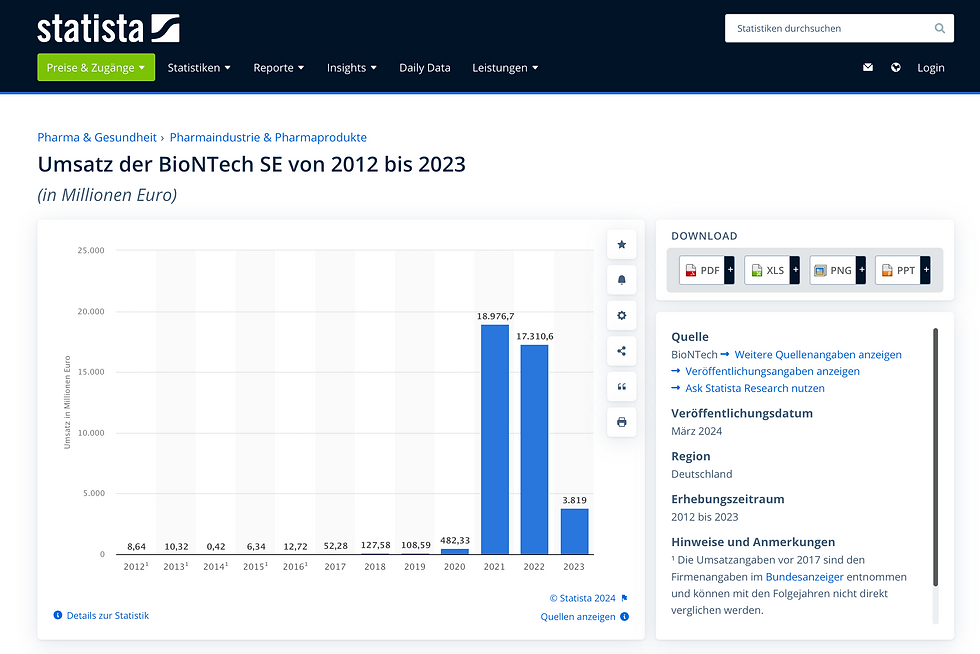Click the 2022 bar in chart
The width and height of the screenshot is (980, 654).
coord(534,450)
